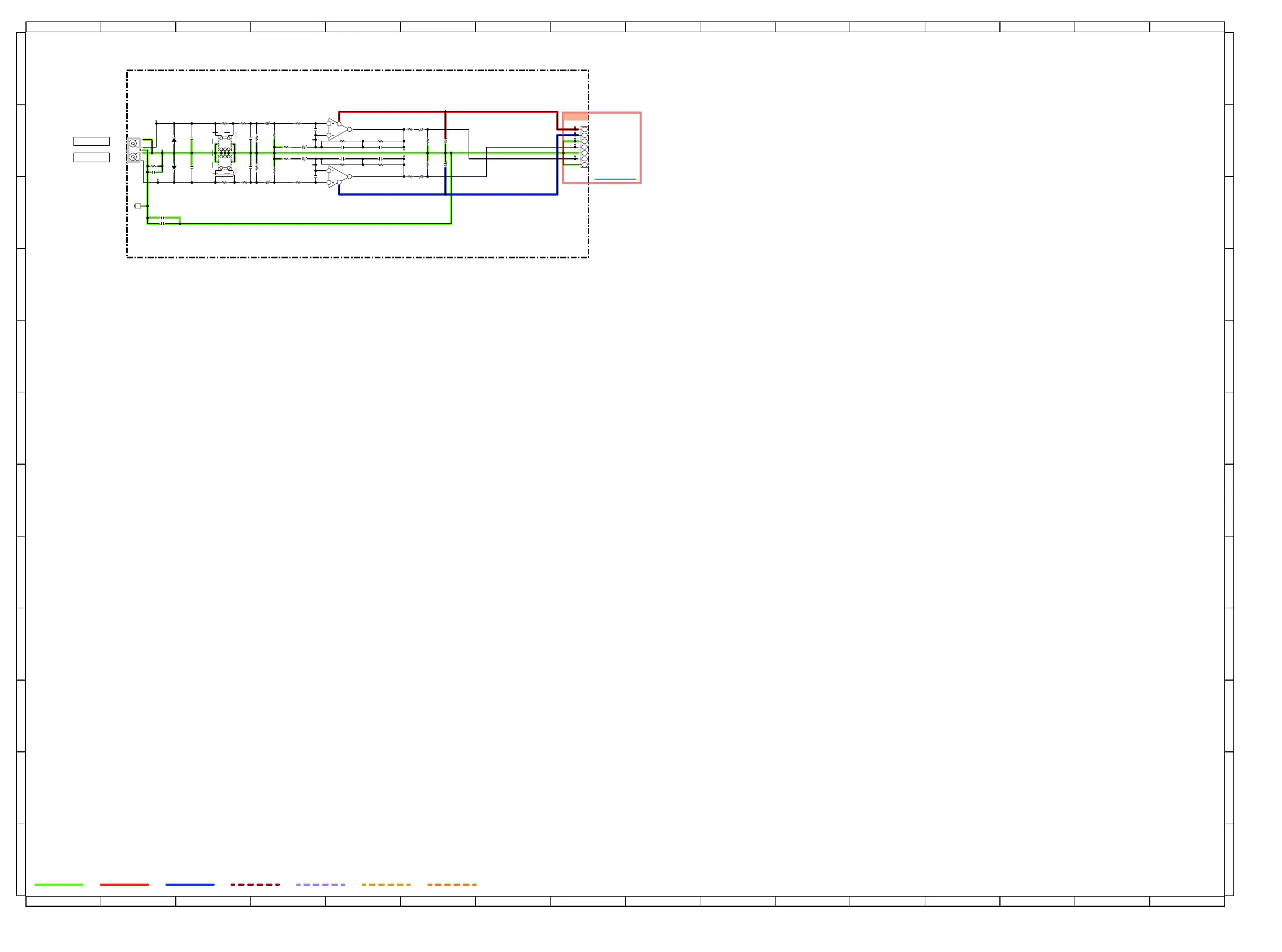Click the small test point symbol at lower left
This screenshot has width=1282, height=952.
[x=138, y=206]
